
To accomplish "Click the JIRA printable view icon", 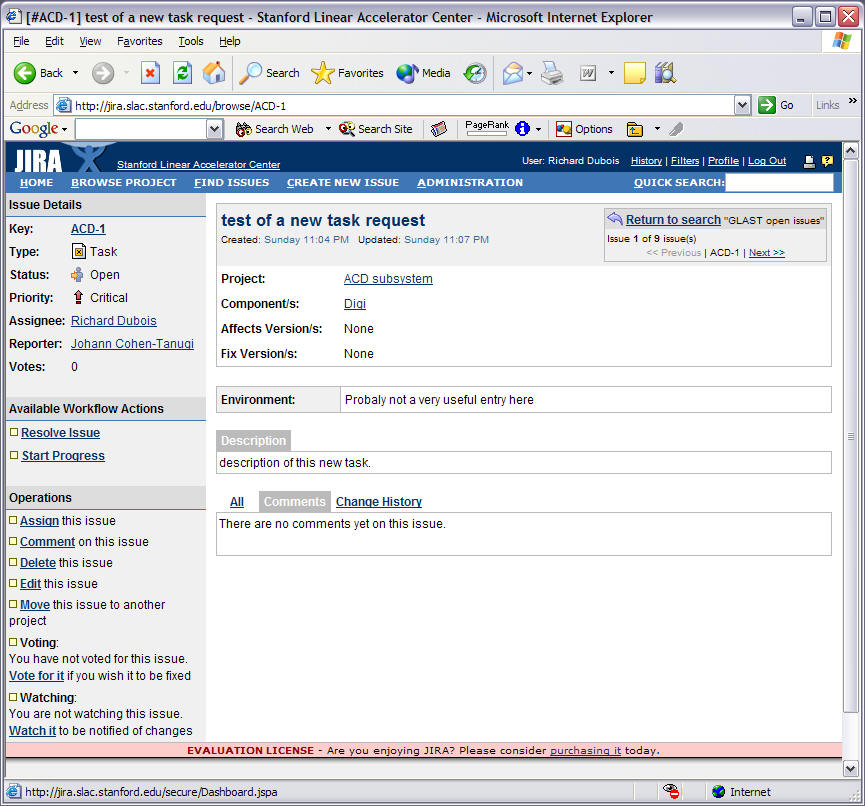I will (x=809, y=161).
